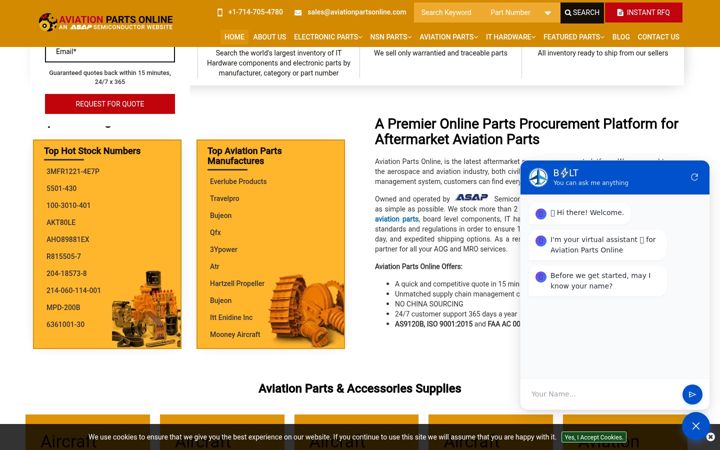The width and height of the screenshot is (720, 450).
Task: Expand the Aviation Parts menu
Action: pos(449,37)
